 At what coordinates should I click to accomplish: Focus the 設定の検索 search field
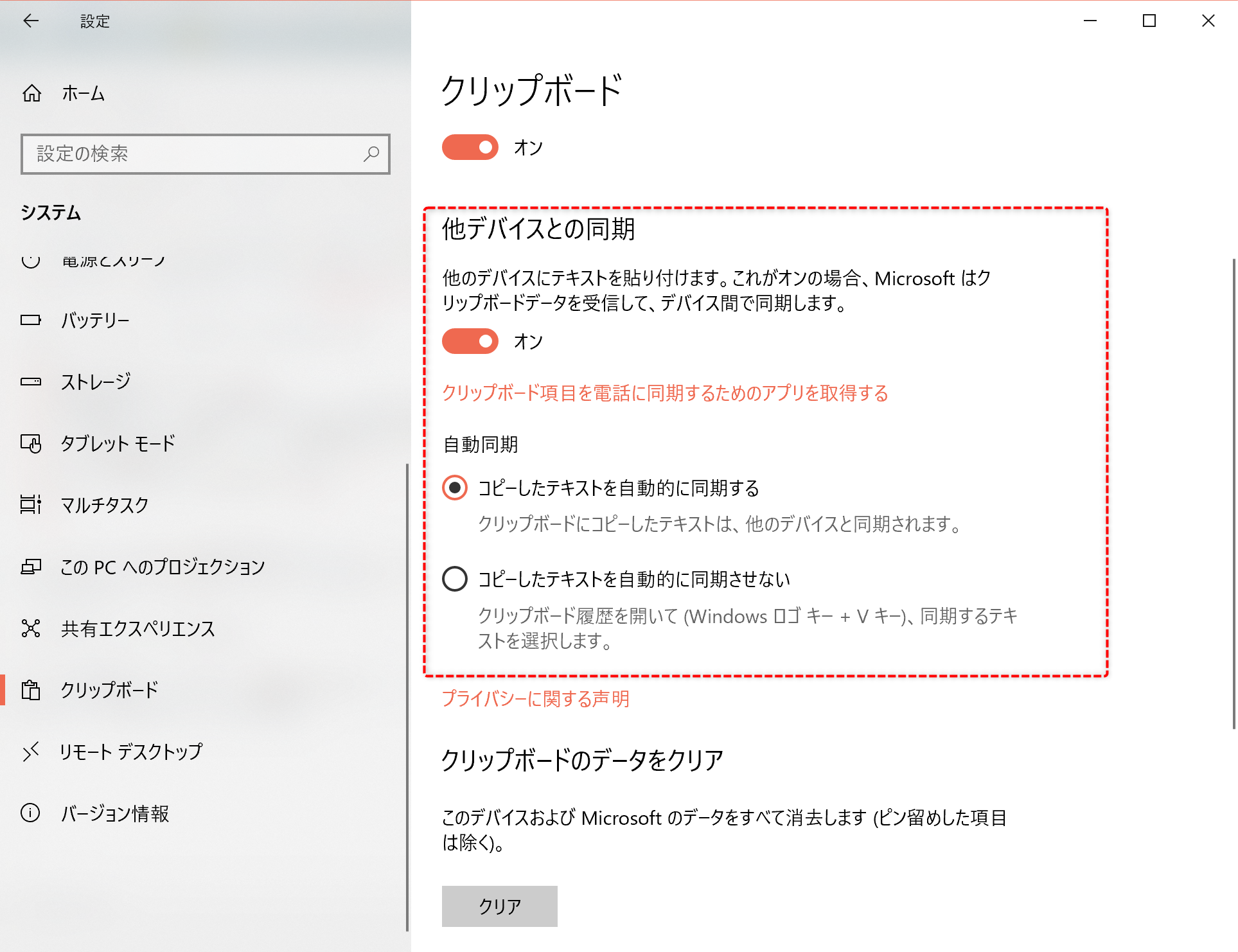point(206,154)
